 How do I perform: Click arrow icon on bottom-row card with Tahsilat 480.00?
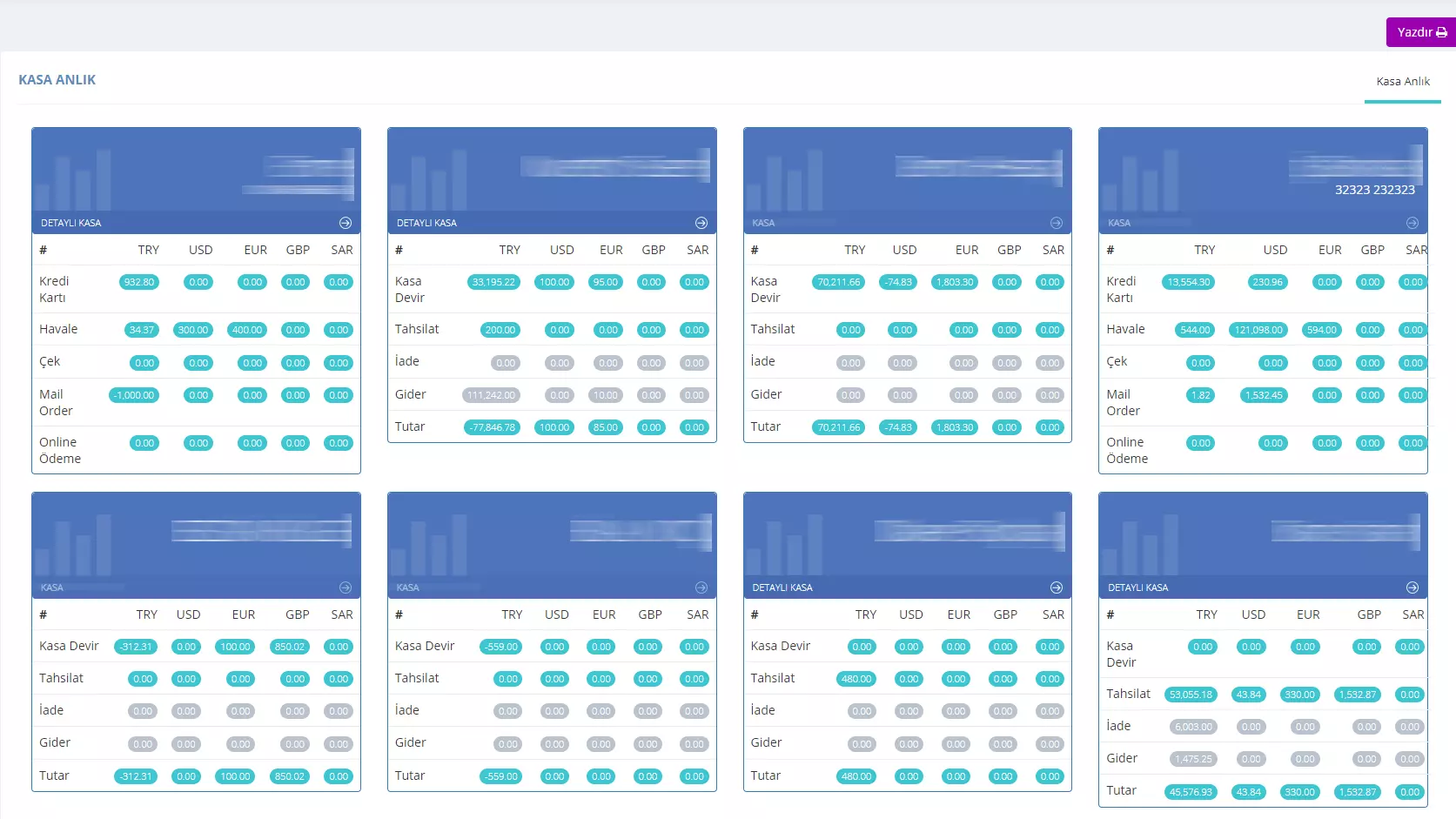(1057, 587)
